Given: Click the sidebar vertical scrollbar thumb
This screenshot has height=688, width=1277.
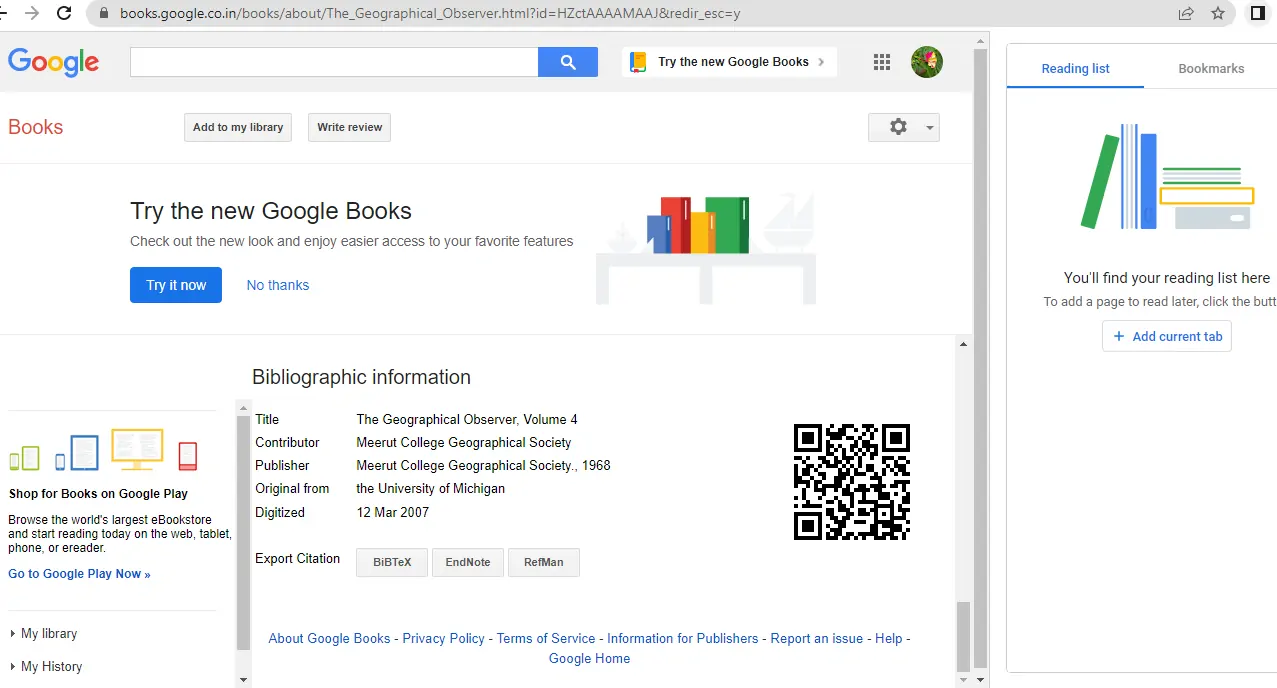Looking at the screenshot, I should 243,533.
